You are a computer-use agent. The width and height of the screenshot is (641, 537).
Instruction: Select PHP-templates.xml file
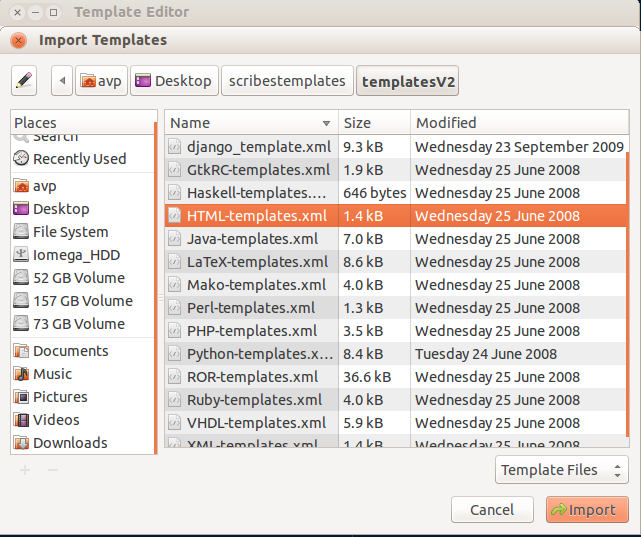[395, 331]
